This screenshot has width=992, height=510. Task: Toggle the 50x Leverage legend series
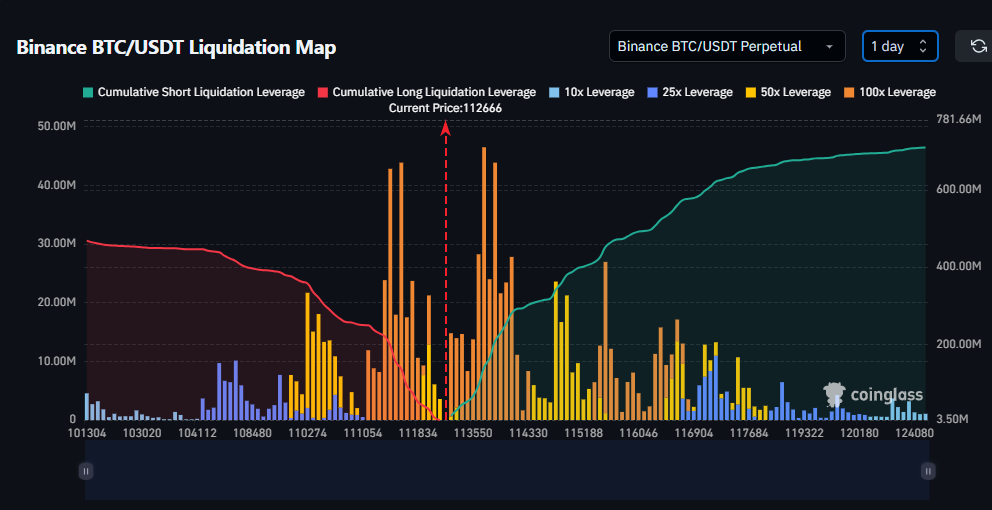click(x=787, y=92)
